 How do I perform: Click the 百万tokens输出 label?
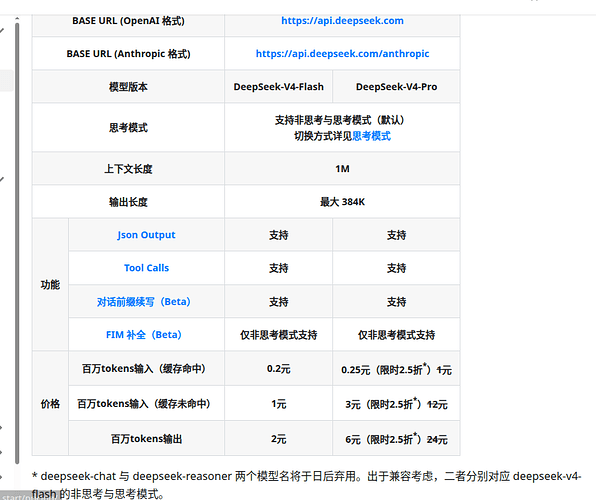click(146, 439)
